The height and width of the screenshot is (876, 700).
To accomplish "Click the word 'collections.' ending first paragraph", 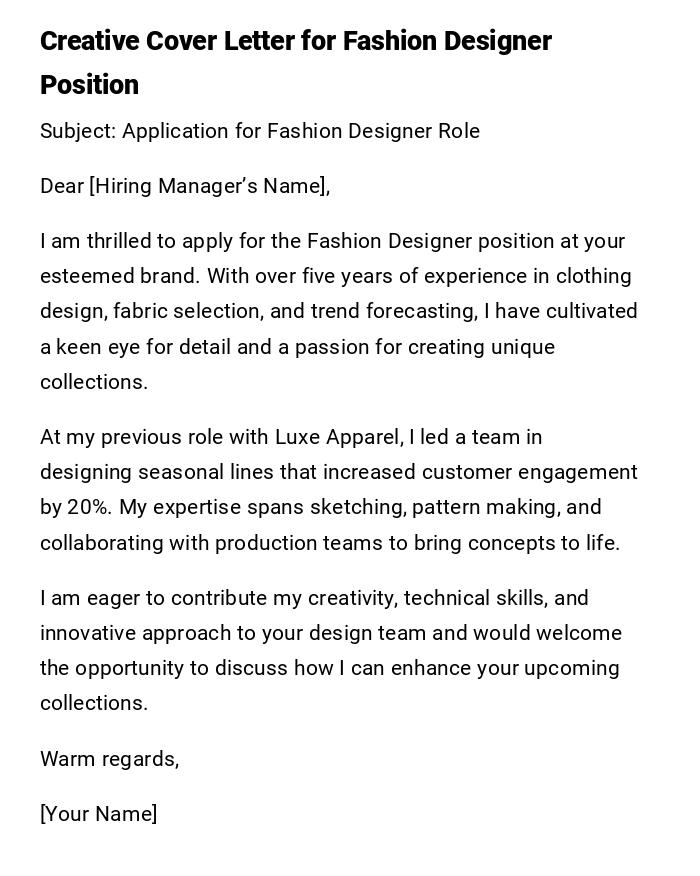I will click(x=94, y=382).
